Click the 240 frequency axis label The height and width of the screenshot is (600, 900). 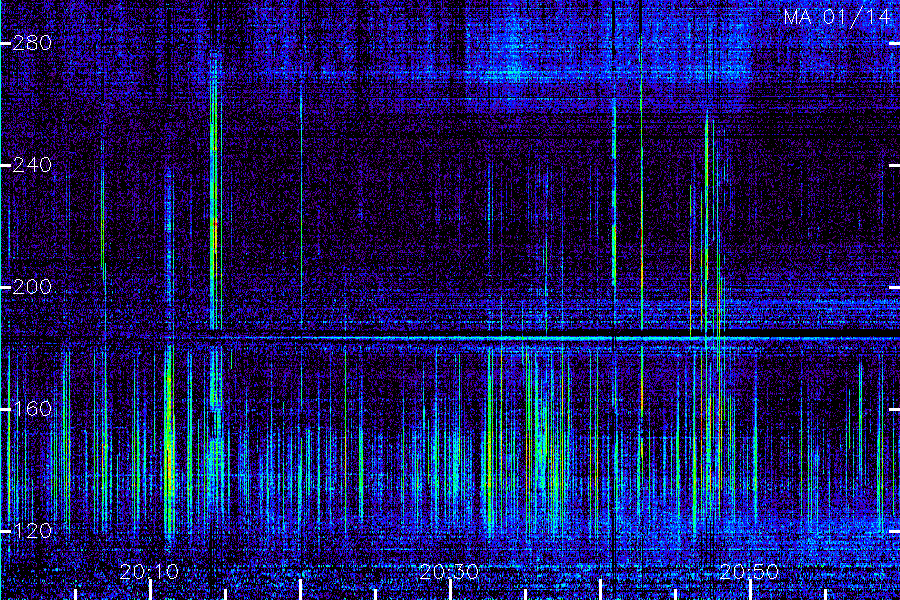pos(32,165)
